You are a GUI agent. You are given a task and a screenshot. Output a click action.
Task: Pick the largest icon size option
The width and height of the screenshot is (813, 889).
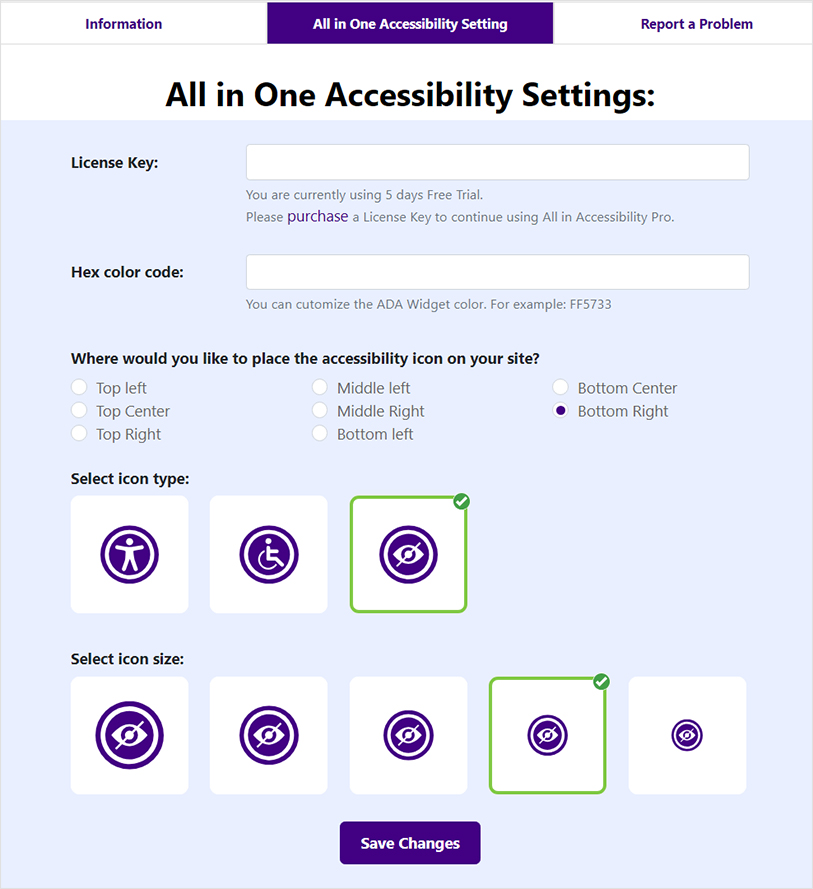[x=129, y=735]
